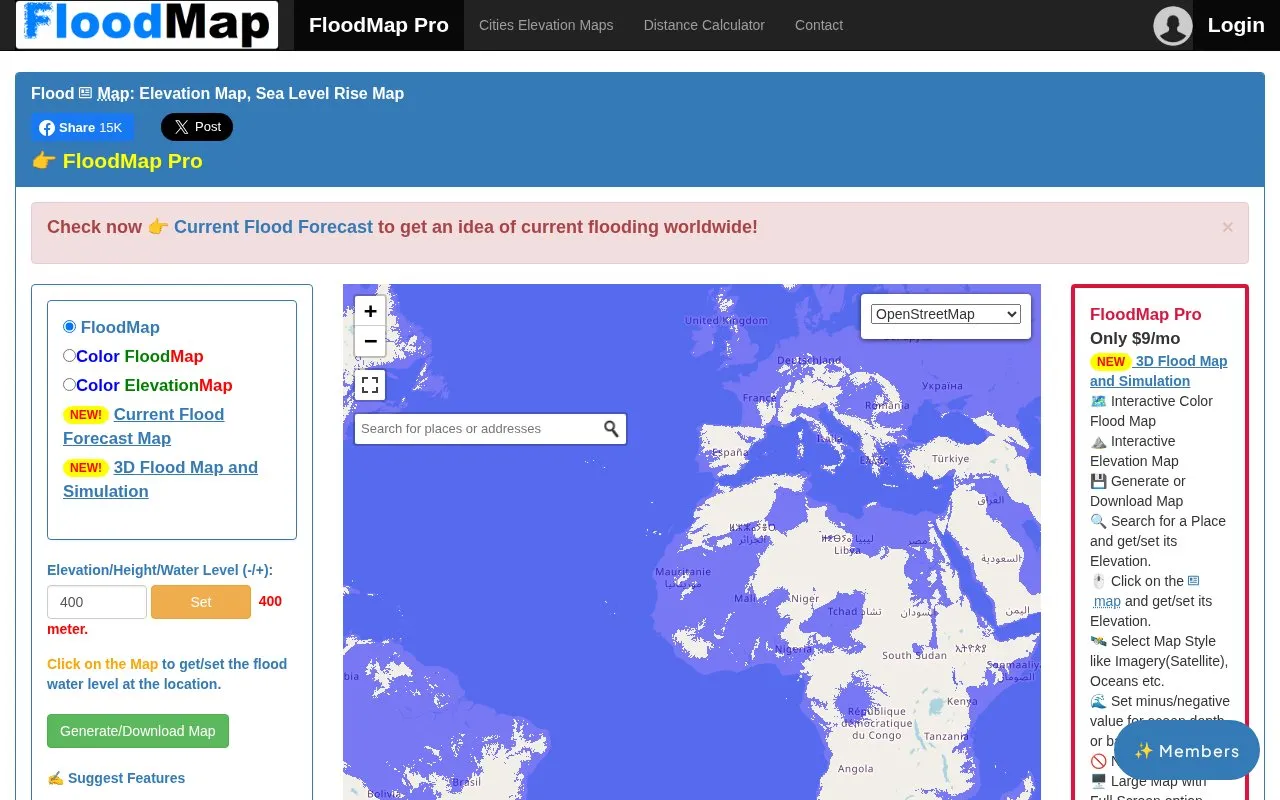
Task: Post to X (Twitter)
Action: click(197, 127)
